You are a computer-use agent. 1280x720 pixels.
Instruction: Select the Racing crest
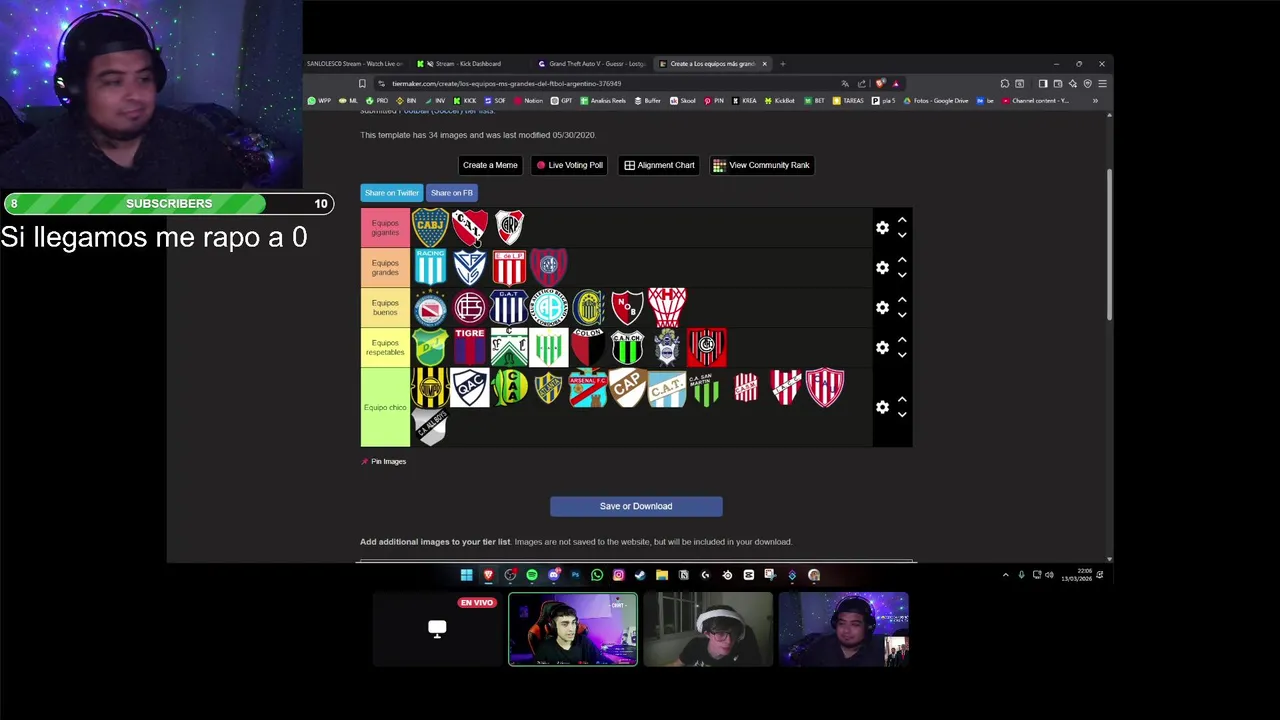click(430, 267)
